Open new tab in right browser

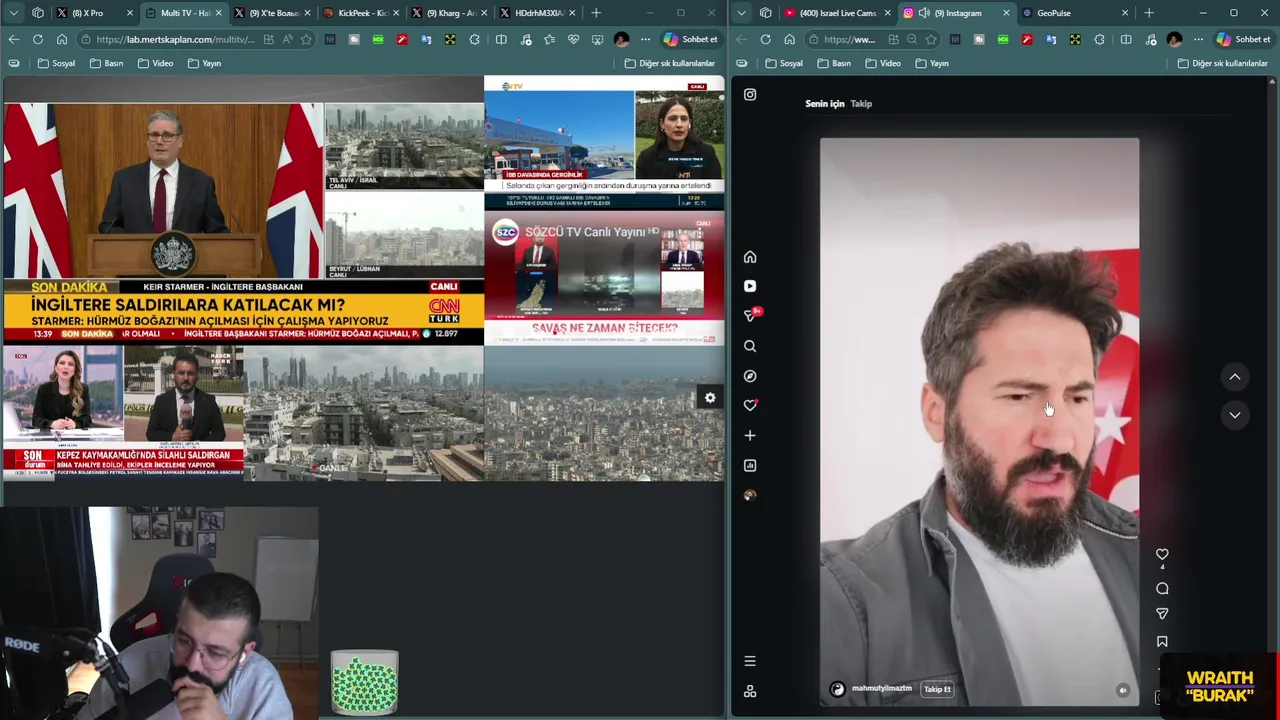1149,13
